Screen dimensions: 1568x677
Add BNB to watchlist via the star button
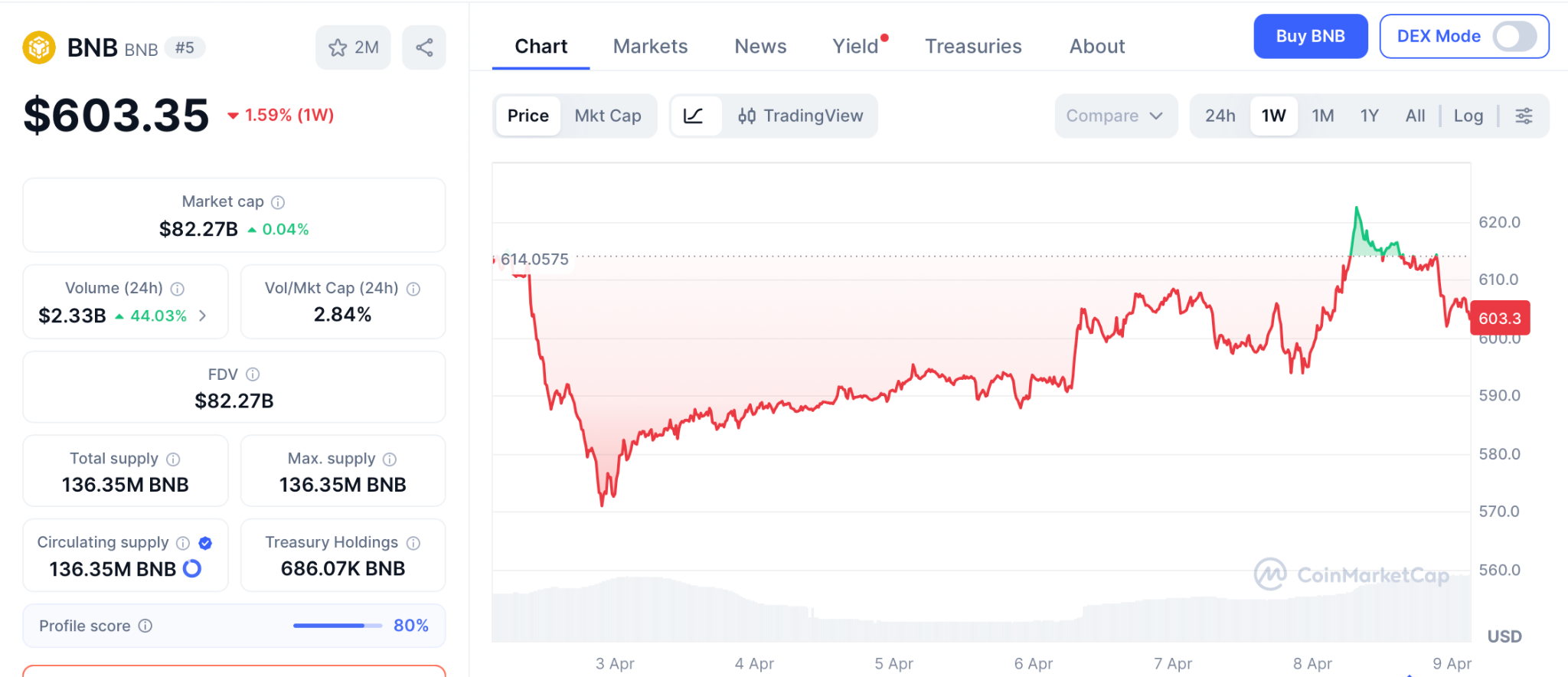point(353,47)
